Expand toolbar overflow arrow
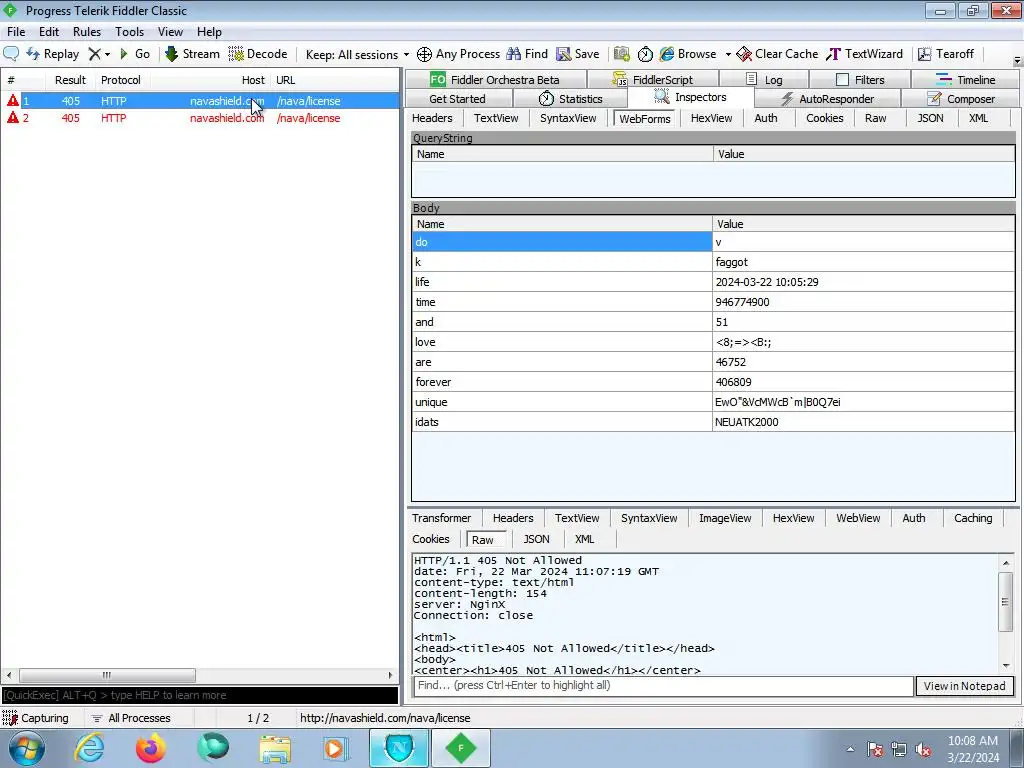Screen dimensions: 1024x768 (1017, 60)
